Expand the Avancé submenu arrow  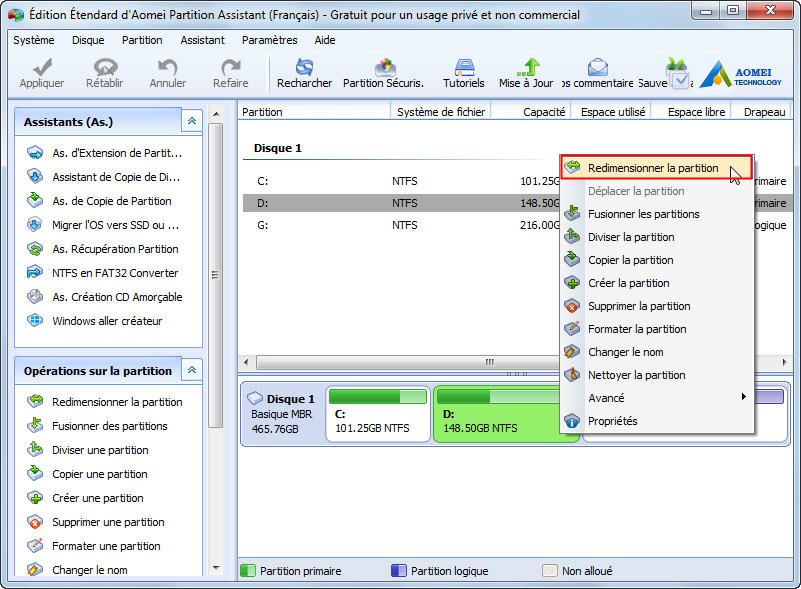click(x=744, y=397)
